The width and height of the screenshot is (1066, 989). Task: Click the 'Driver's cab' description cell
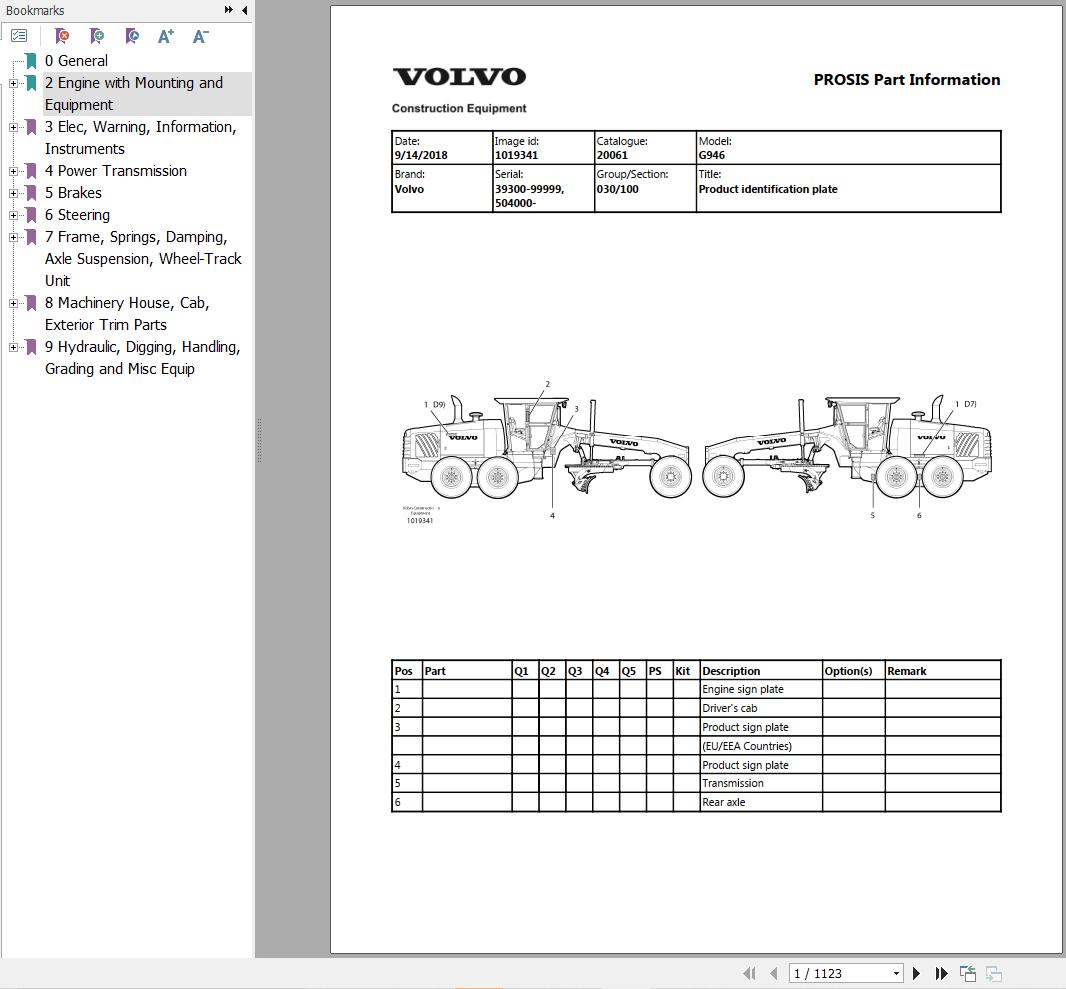pos(761,708)
